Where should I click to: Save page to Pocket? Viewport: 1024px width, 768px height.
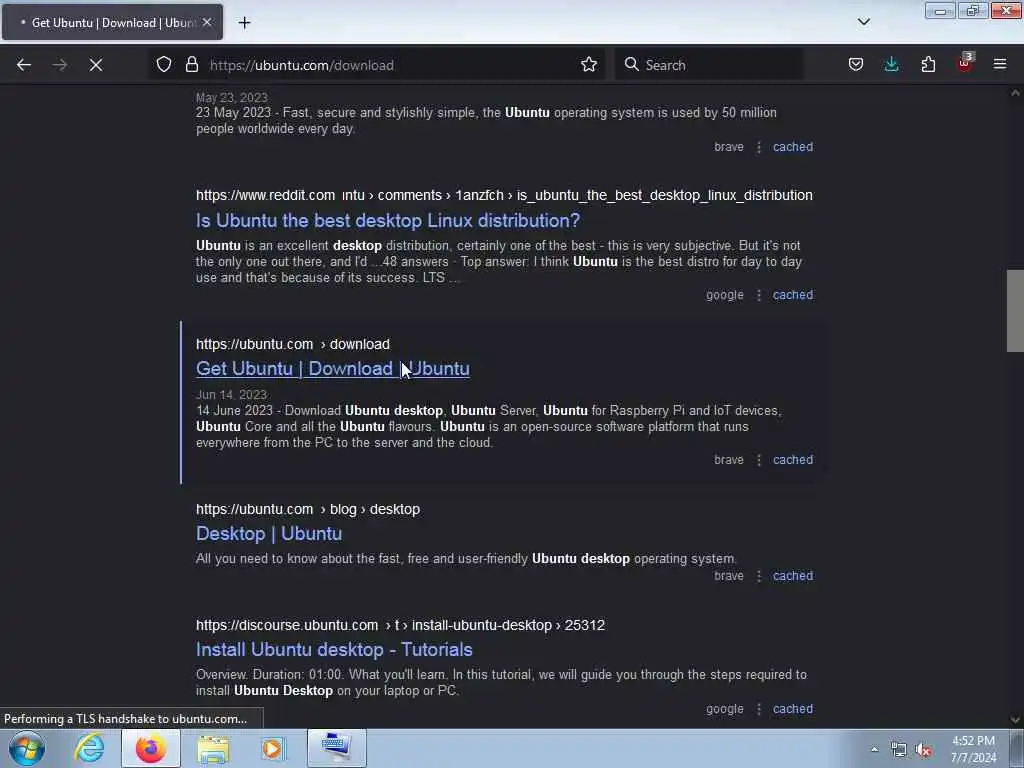[x=856, y=65]
